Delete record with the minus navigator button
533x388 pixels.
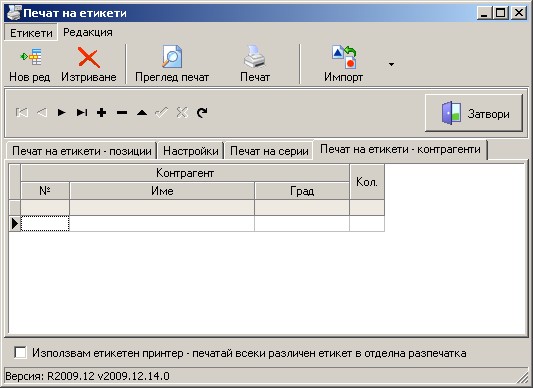point(122,113)
